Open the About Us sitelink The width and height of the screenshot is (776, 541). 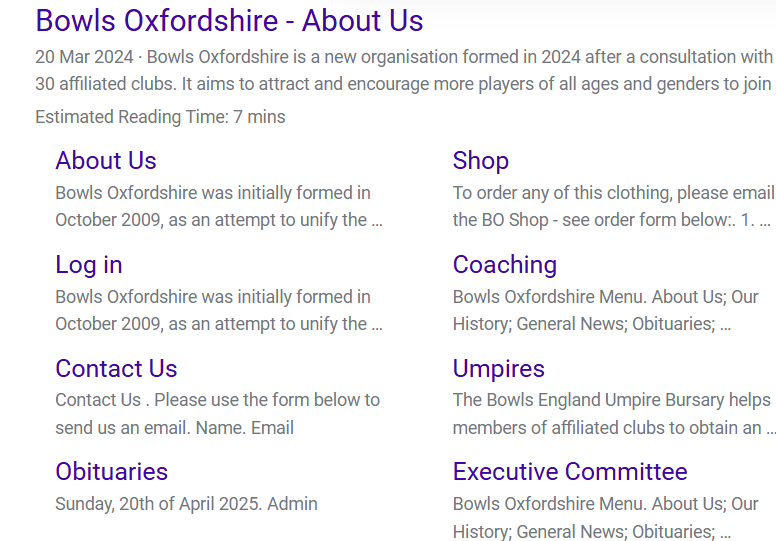pyautogui.click(x=106, y=160)
